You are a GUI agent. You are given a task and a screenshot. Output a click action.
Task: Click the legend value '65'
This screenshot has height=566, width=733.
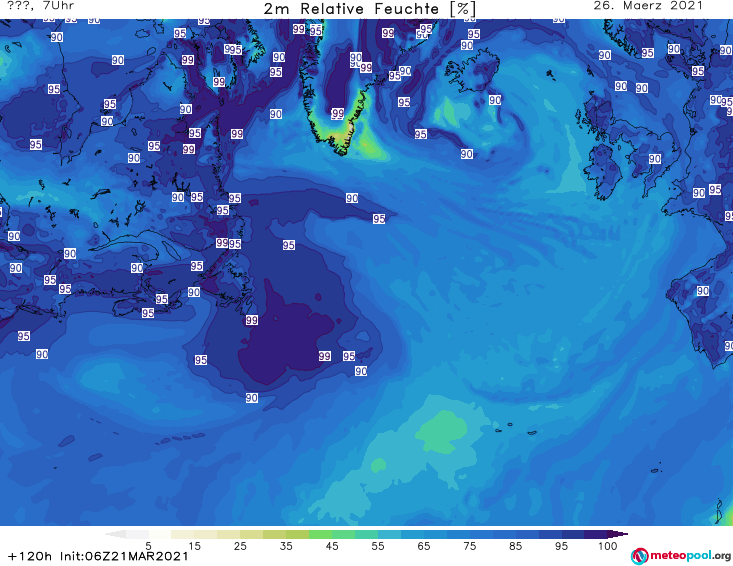tap(424, 546)
